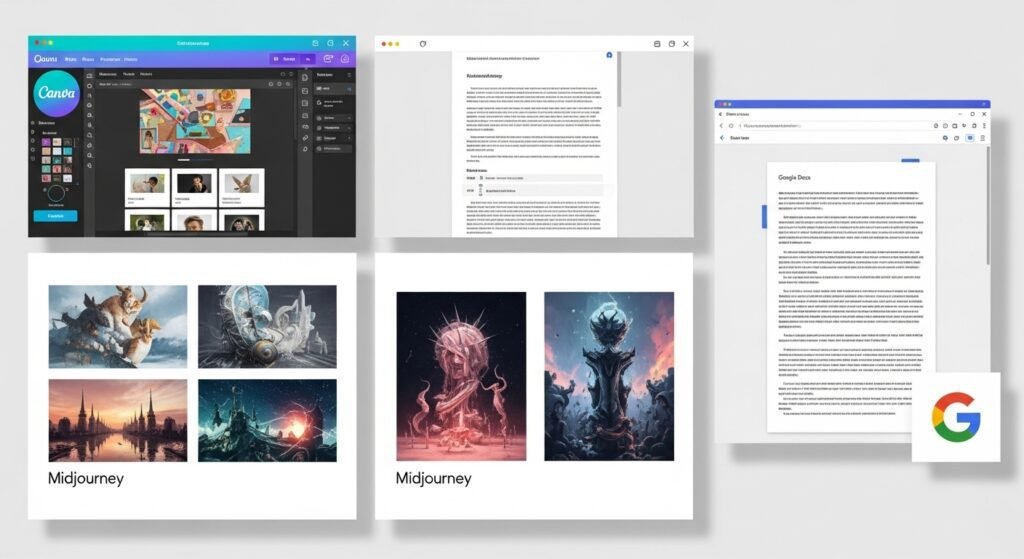
Task: Click the top icon in Canva's right tool strip
Action: tap(305, 77)
